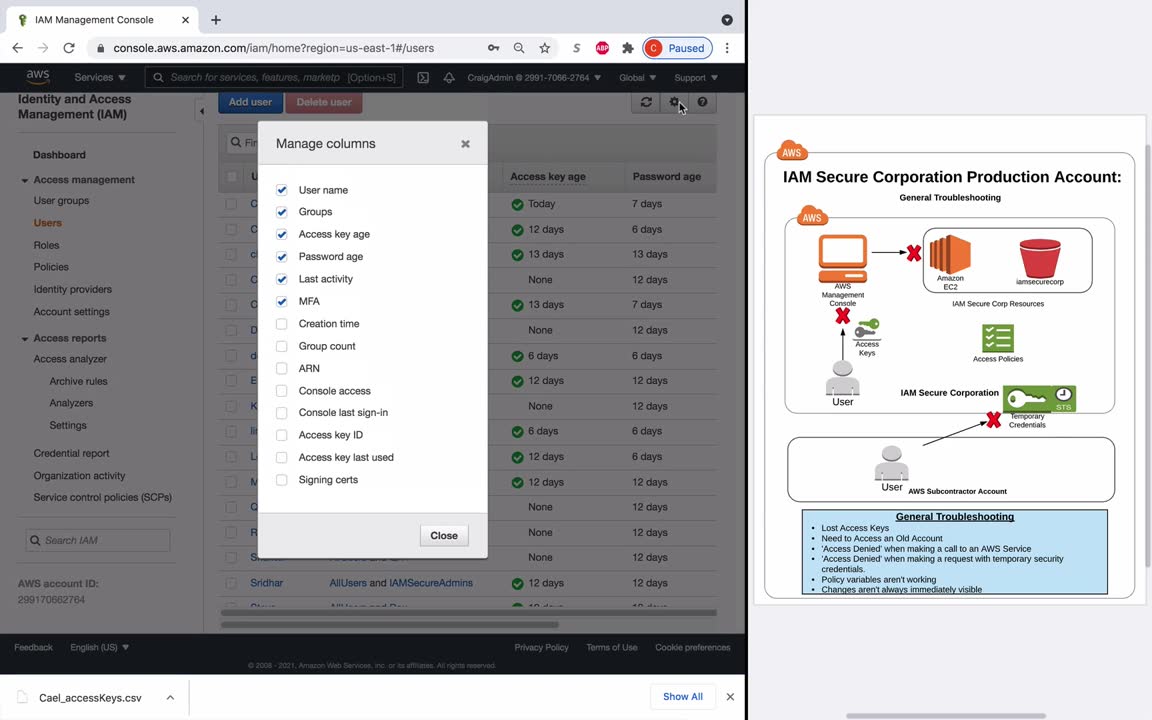This screenshot has width=1152, height=720.
Task: Open User groups in the sidebar
Action: click(61, 201)
